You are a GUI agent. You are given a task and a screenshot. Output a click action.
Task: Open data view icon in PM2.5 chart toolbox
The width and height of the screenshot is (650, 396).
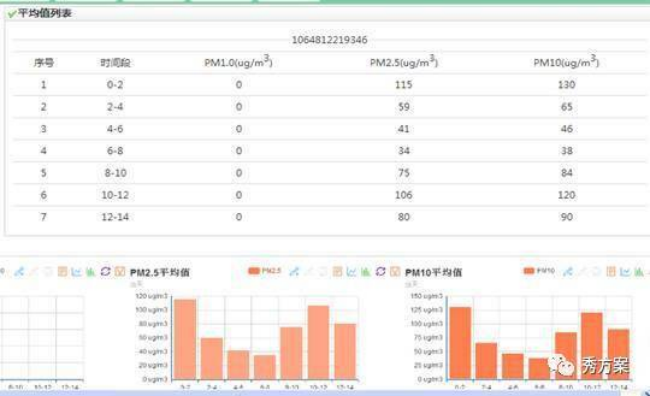point(337,272)
